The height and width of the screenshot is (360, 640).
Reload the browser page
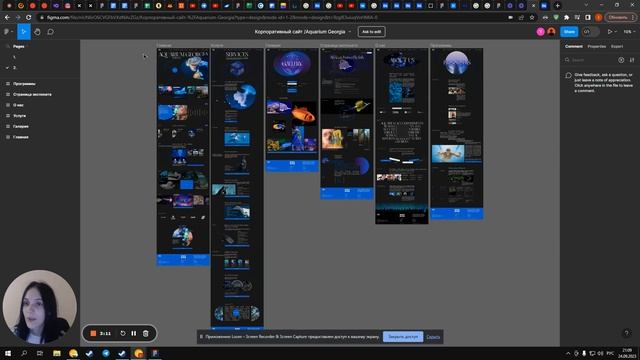point(28,18)
